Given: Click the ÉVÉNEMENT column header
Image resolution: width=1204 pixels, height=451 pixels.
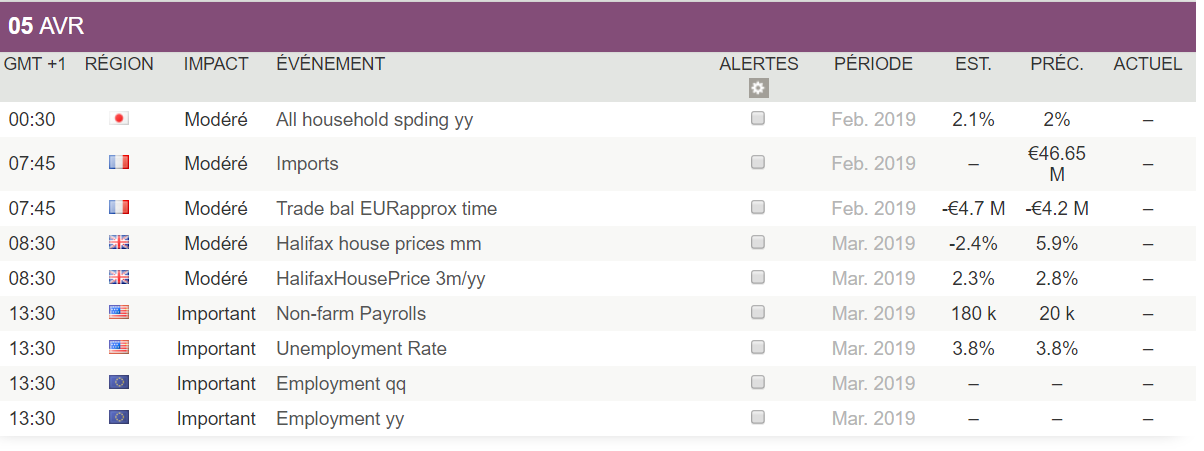Looking at the screenshot, I should (x=330, y=64).
